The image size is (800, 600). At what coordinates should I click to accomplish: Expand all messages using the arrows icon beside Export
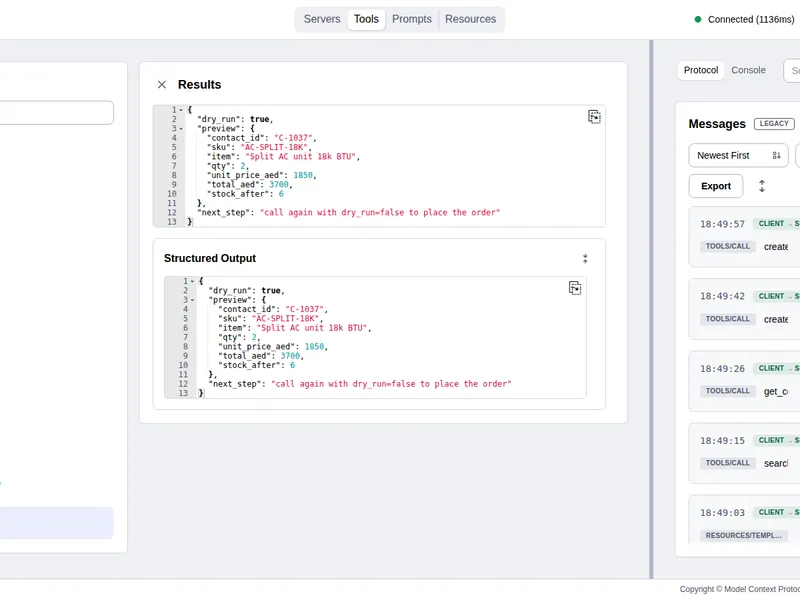pyautogui.click(x=762, y=186)
